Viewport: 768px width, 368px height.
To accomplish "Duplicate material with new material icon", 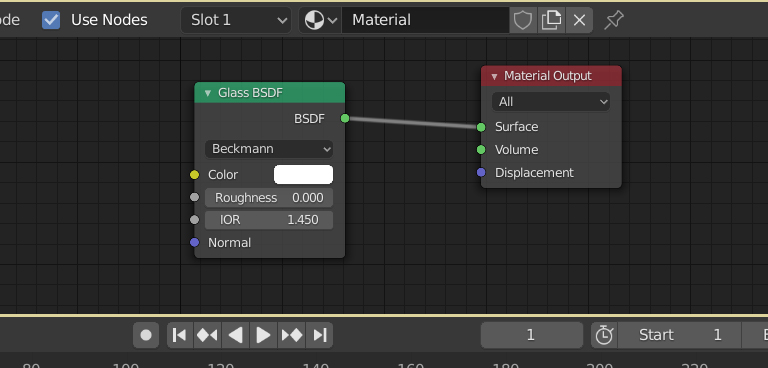I will click(x=551, y=20).
